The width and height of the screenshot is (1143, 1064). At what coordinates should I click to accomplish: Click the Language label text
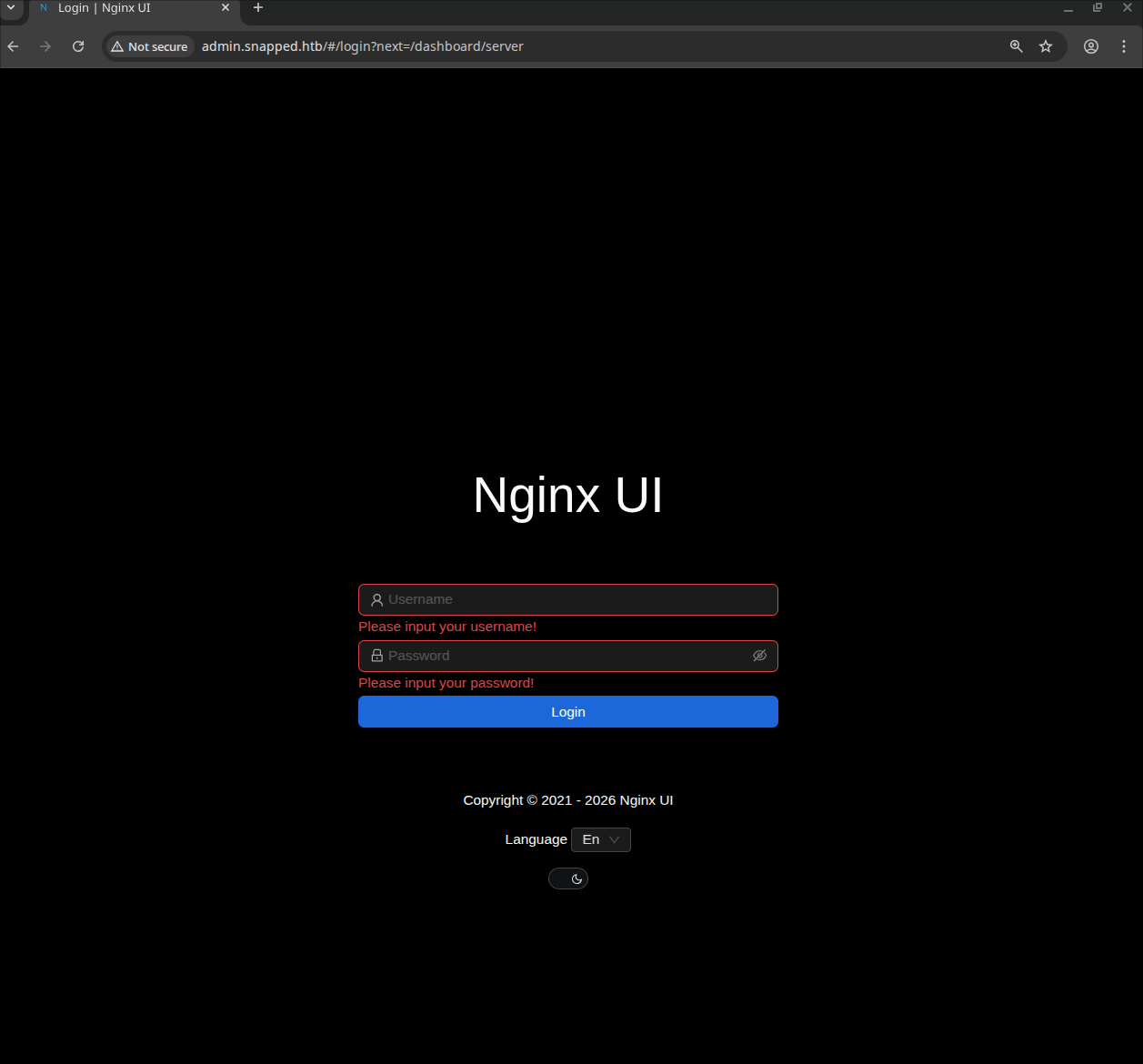536,839
